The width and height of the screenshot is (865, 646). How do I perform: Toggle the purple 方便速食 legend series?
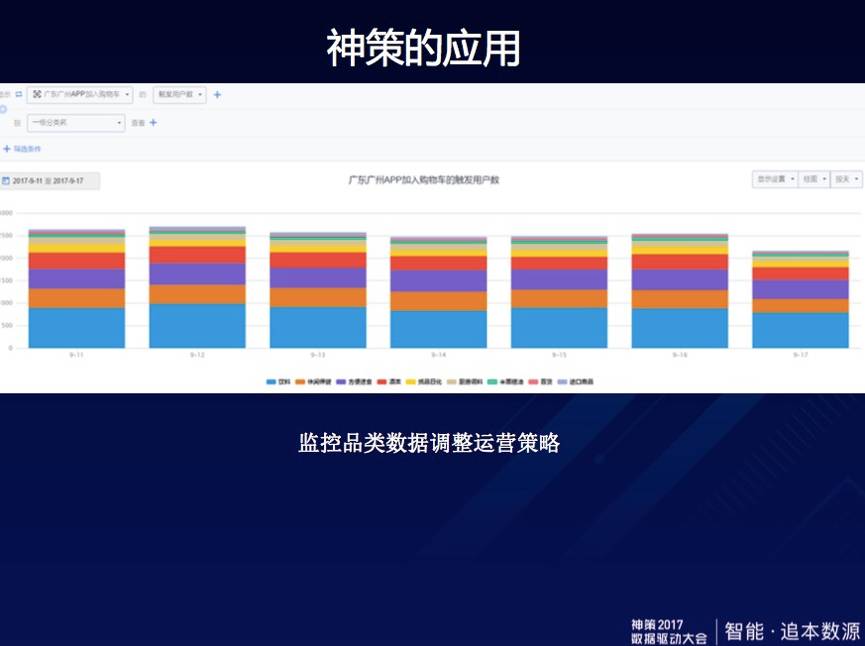tap(354, 382)
